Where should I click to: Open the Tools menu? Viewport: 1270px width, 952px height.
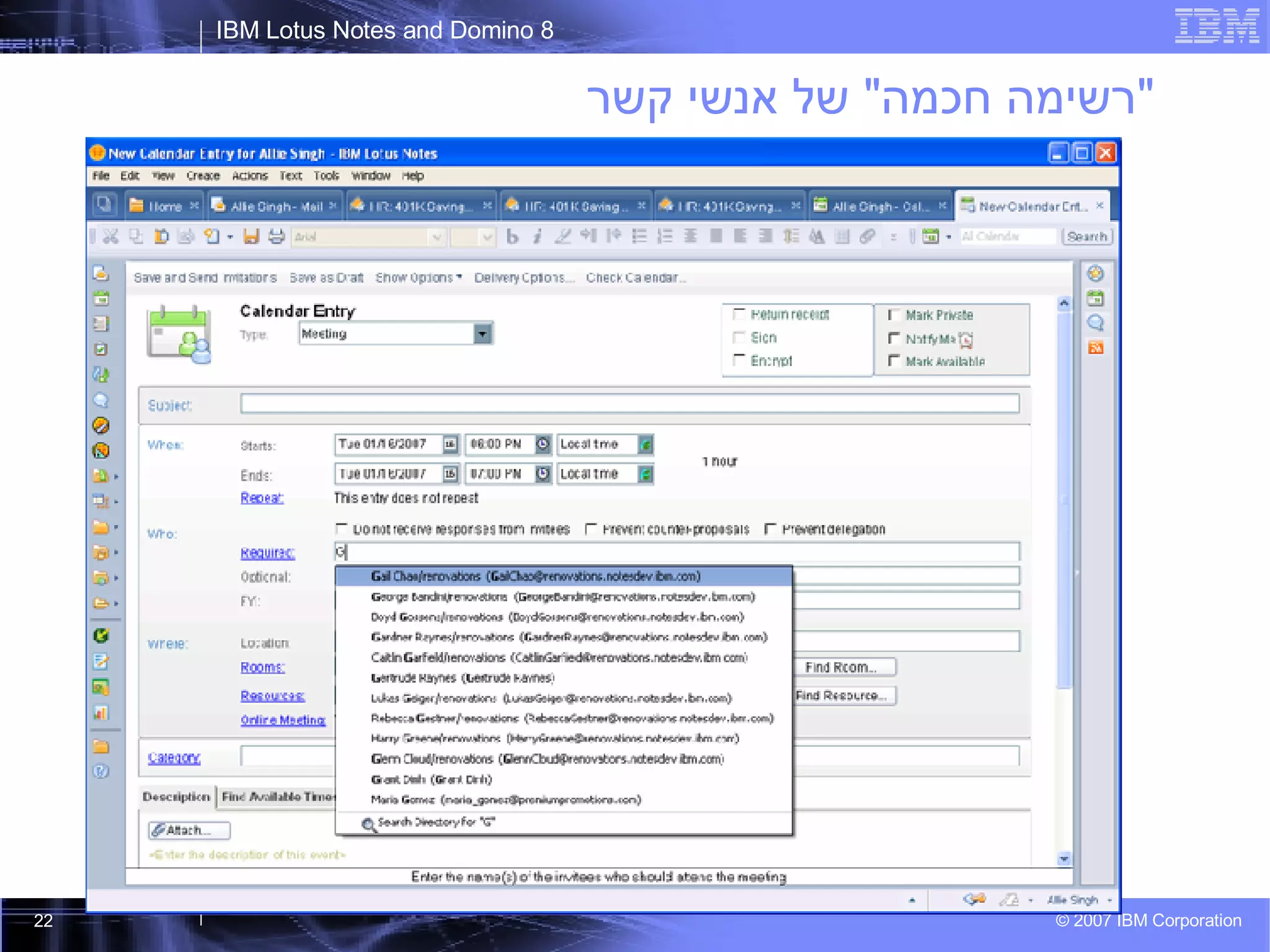pos(326,175)
